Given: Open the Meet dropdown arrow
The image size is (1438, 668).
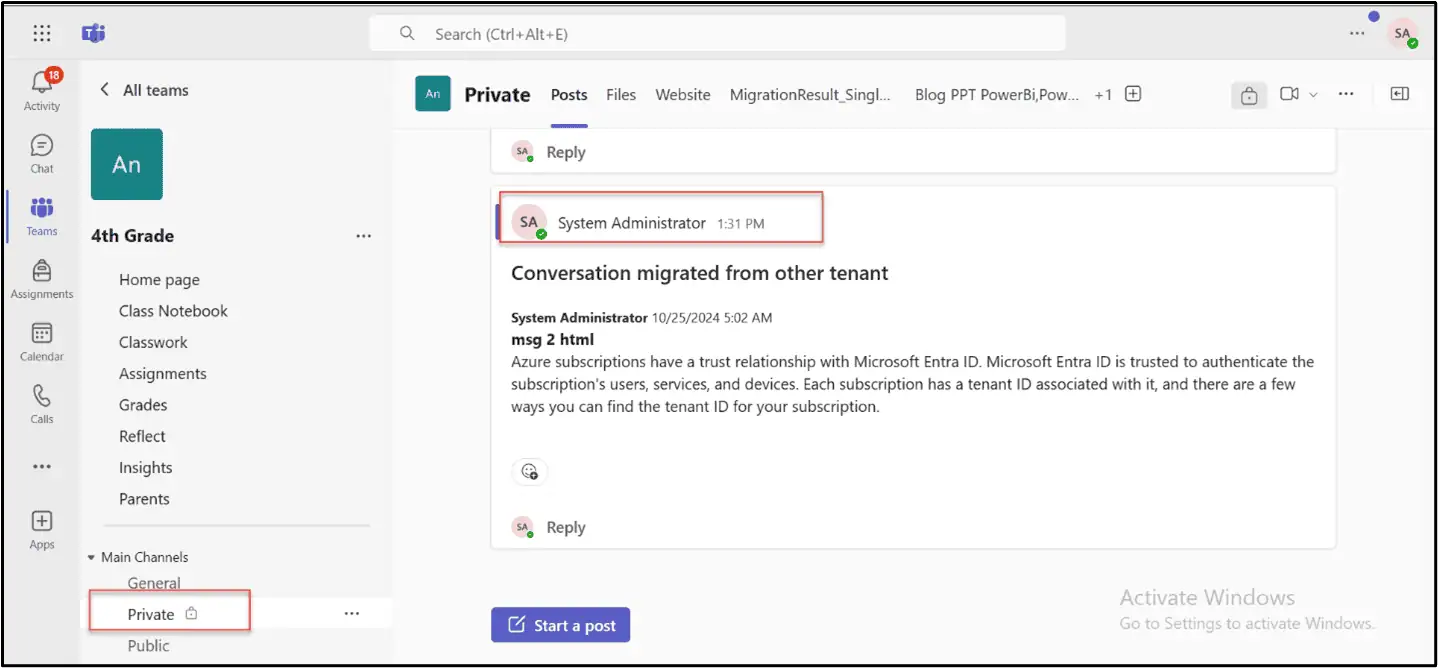Looking at the screenshot, I should (x=1312, y=94).
